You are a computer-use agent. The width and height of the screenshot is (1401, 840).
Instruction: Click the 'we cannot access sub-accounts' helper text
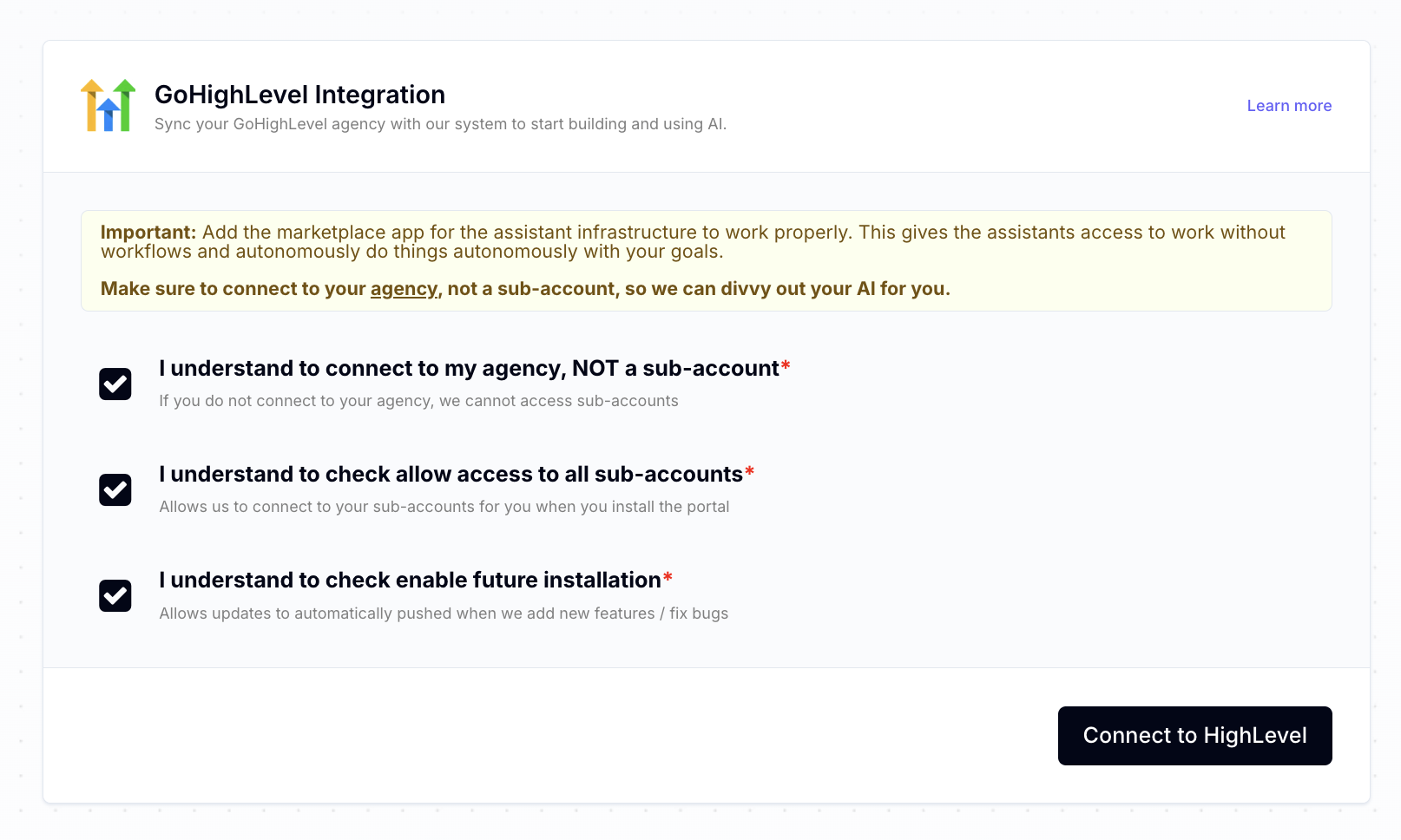tap(558, 401)
